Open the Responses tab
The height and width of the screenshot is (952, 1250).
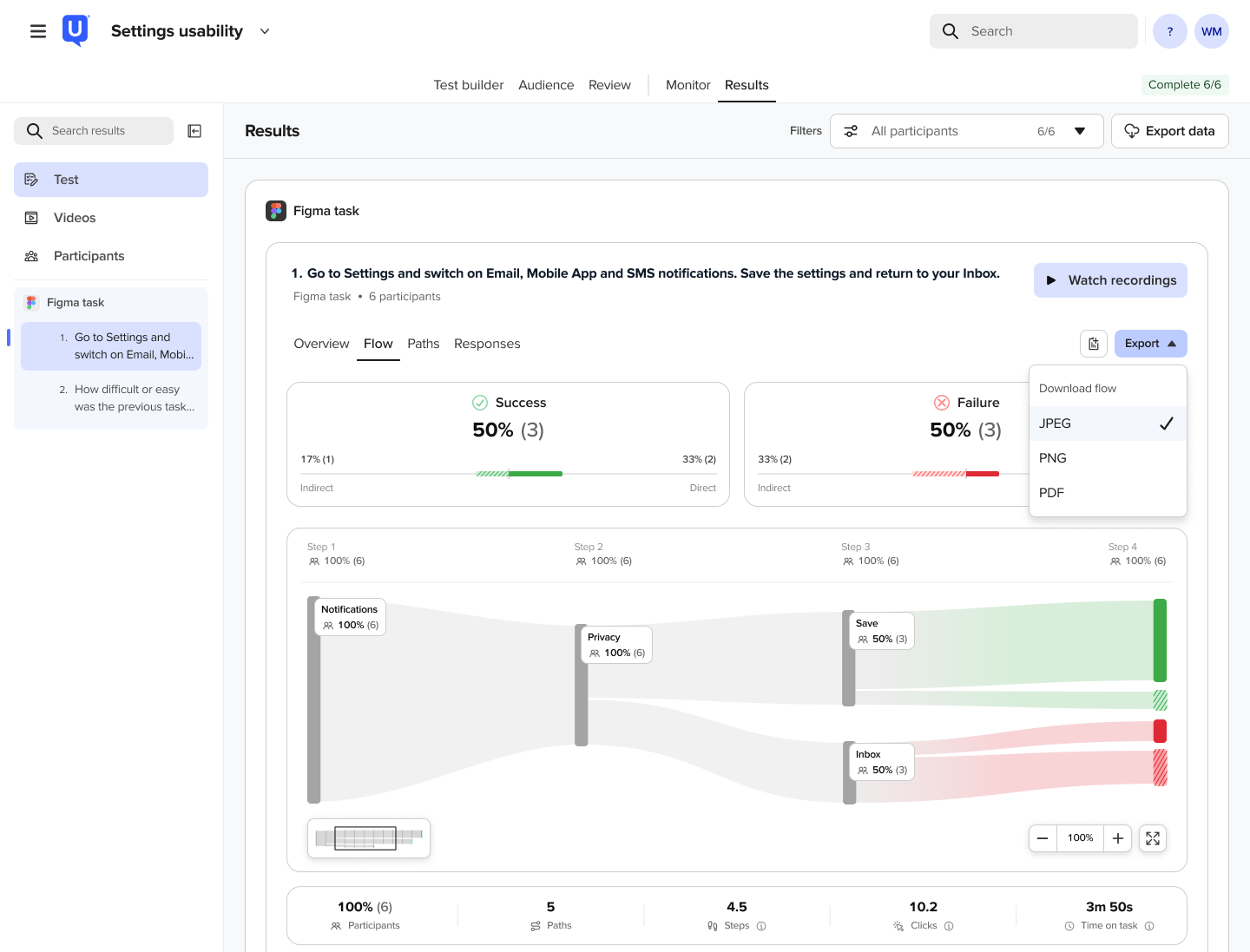pos(487,344)
